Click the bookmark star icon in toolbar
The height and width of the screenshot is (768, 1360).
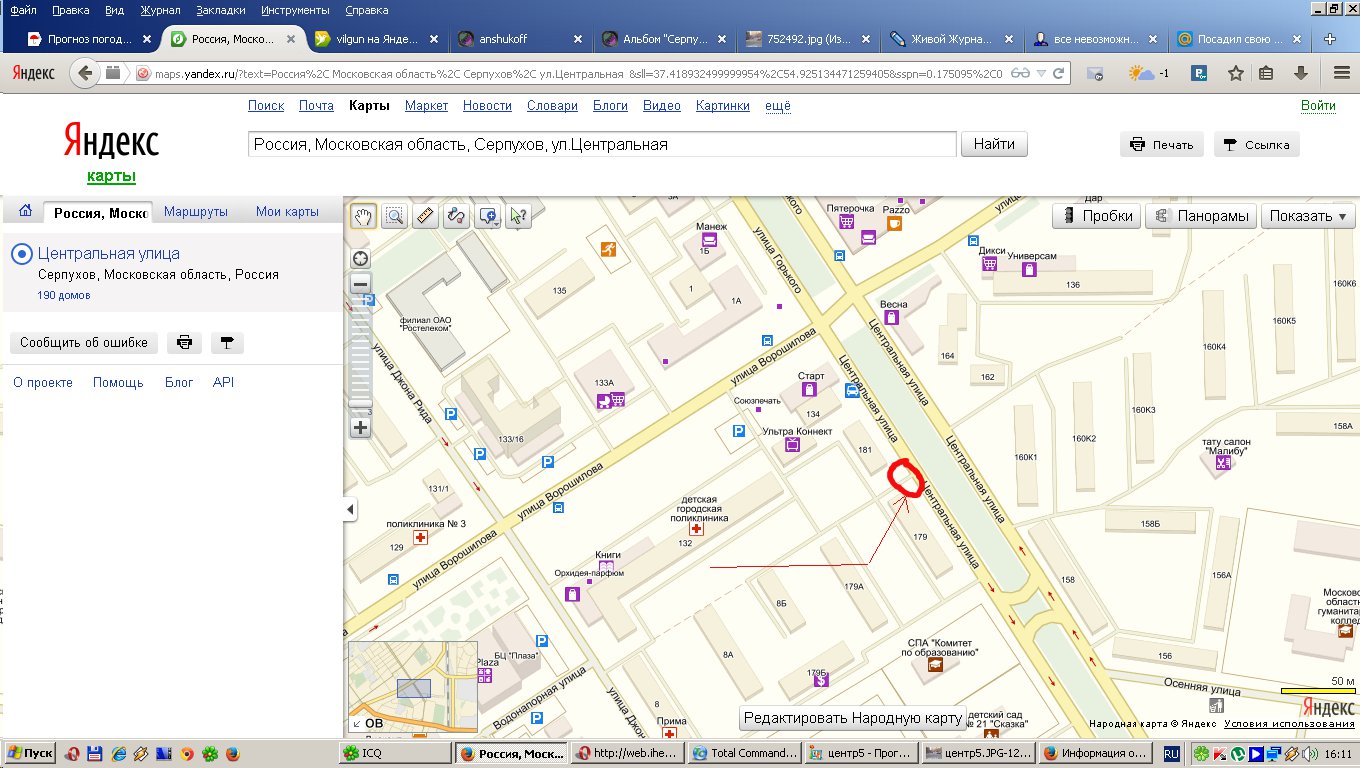pos(1236,73)
